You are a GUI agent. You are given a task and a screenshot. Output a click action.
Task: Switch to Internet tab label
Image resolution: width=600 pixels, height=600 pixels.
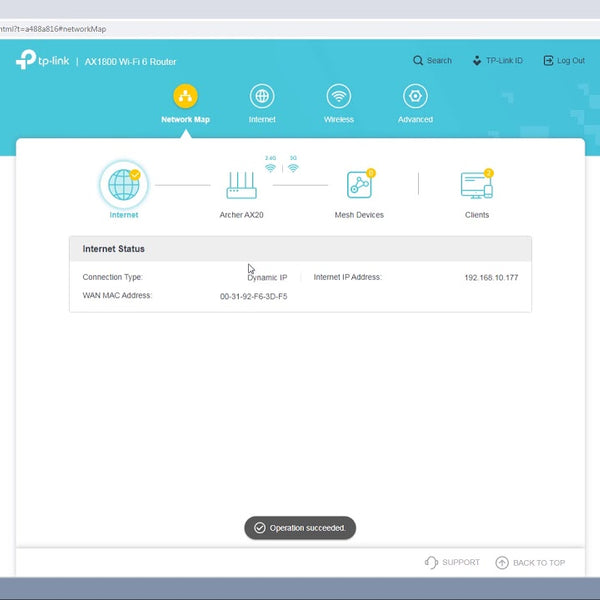tap(262, 119)
